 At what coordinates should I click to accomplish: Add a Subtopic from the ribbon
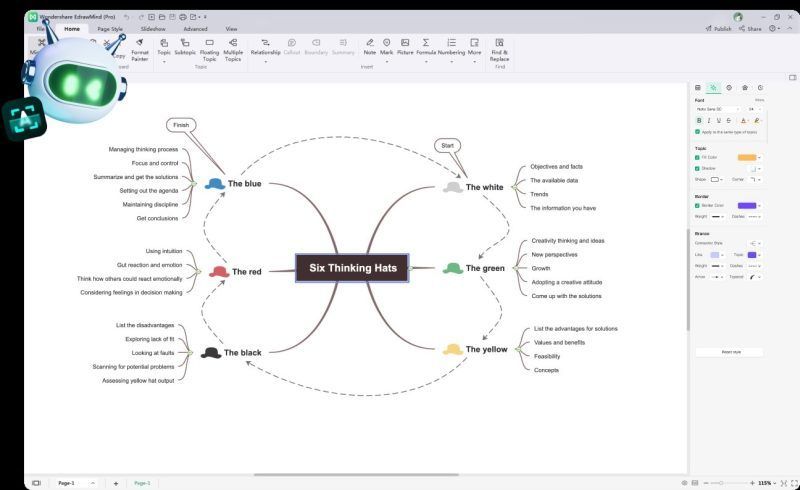tap(185, 47)
